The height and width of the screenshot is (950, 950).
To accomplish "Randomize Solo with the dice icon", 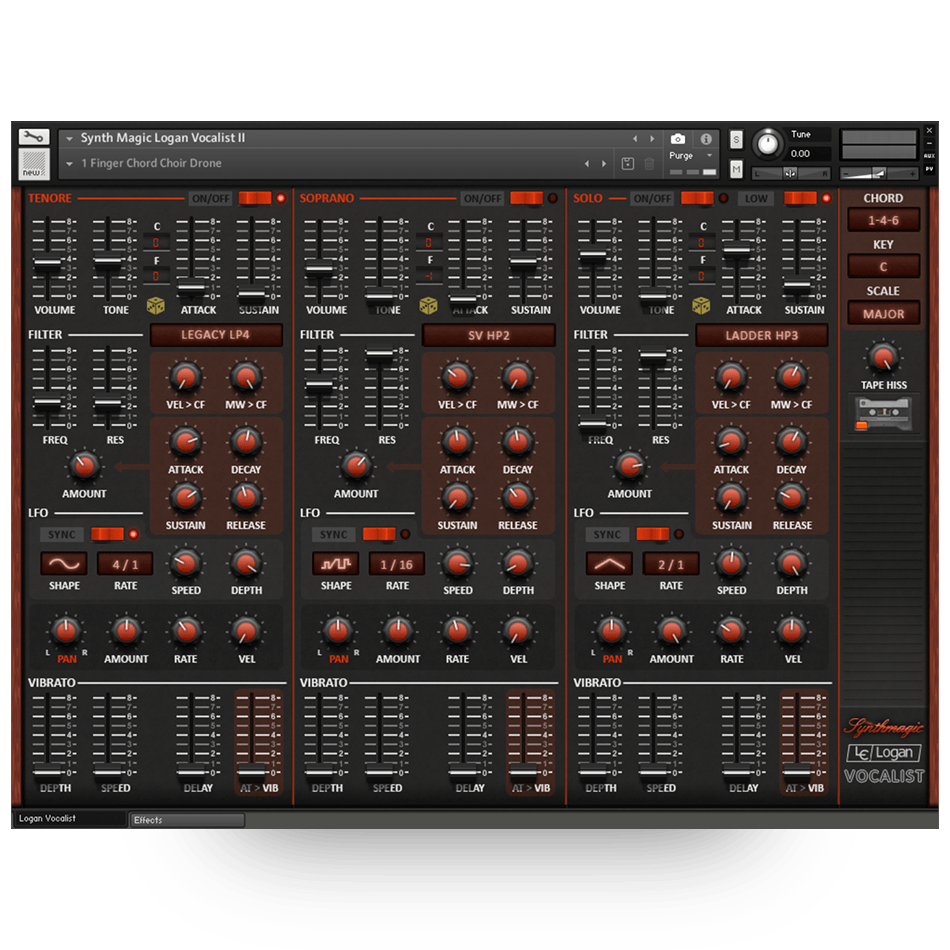I will point(702,305).
